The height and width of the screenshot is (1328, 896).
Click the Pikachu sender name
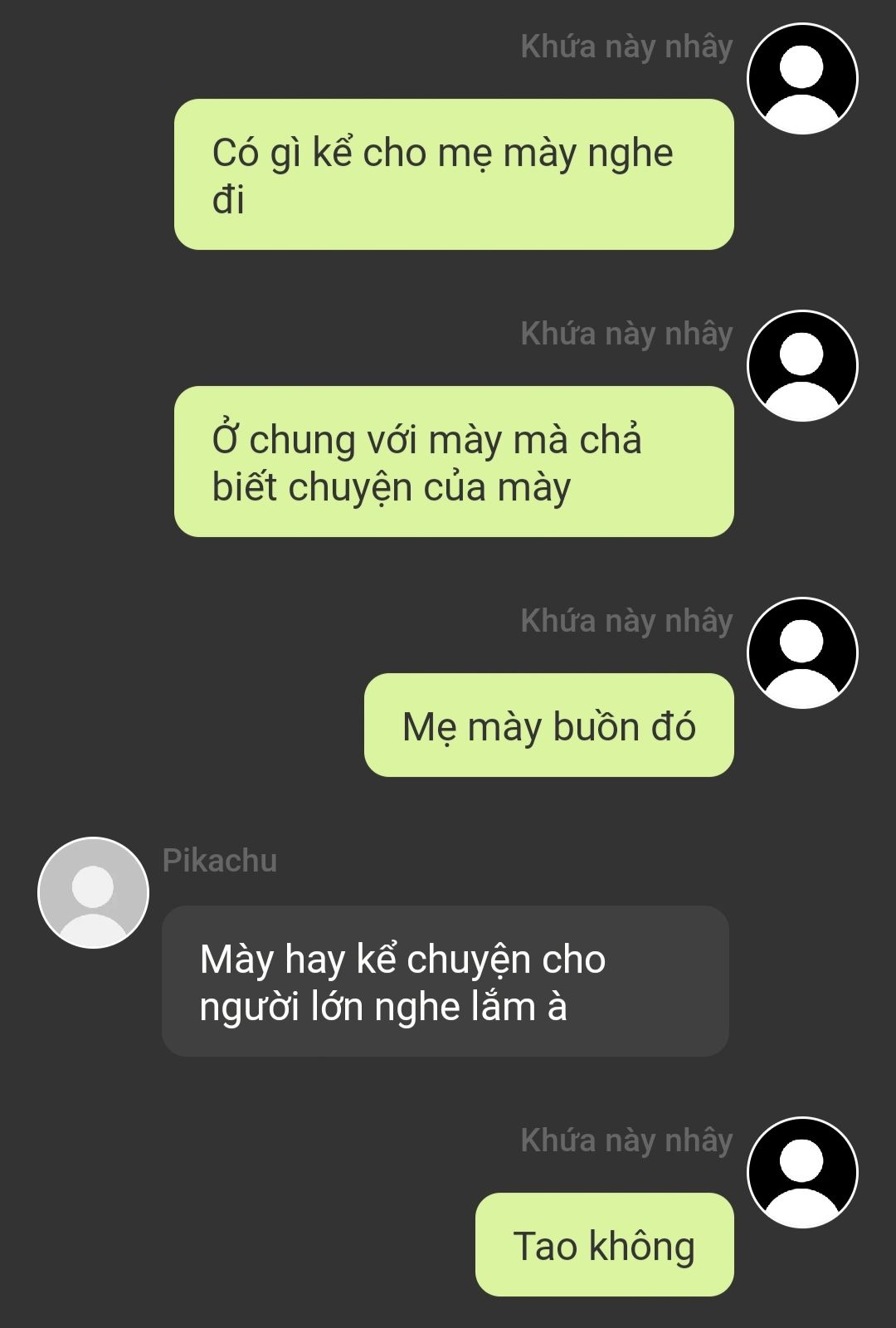220,861
